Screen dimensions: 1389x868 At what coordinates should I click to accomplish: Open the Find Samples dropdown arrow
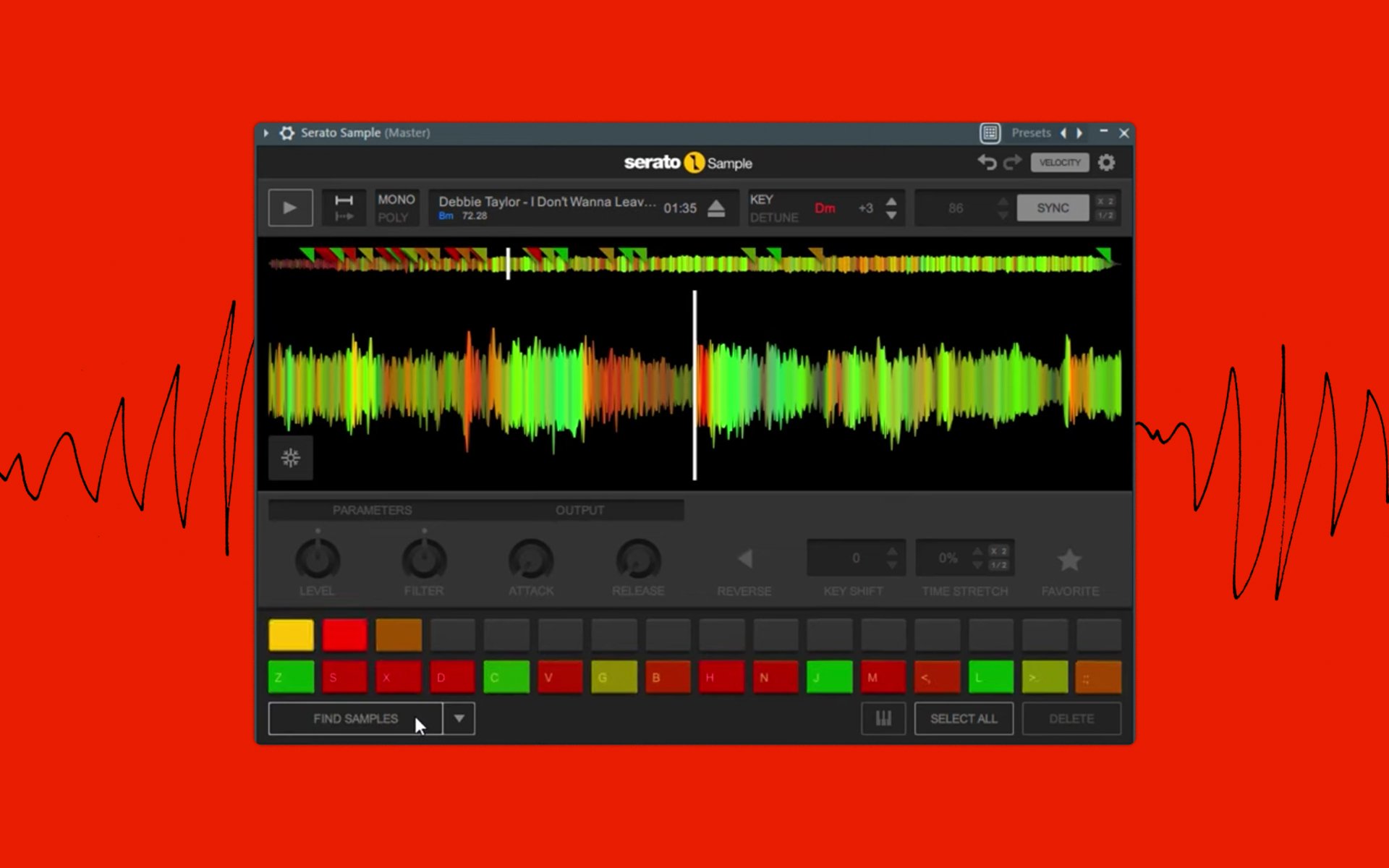pos(459,718)
